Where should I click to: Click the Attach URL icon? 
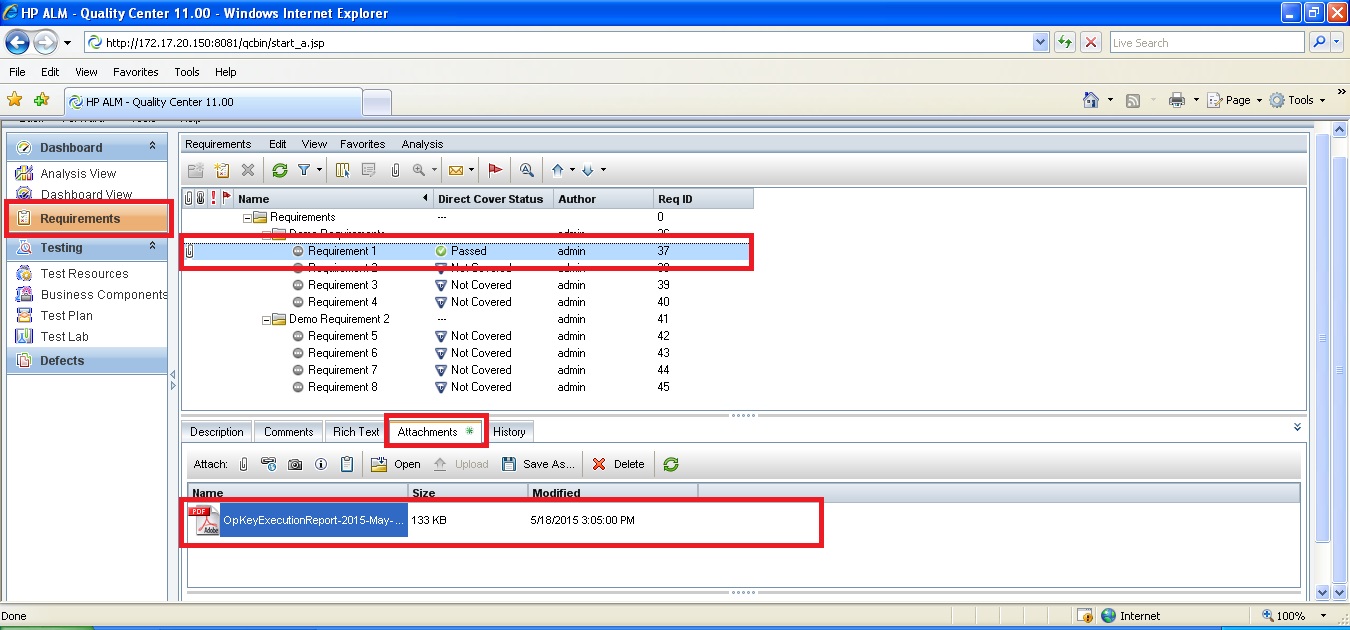pyautogui.click(x=268, y=464)
